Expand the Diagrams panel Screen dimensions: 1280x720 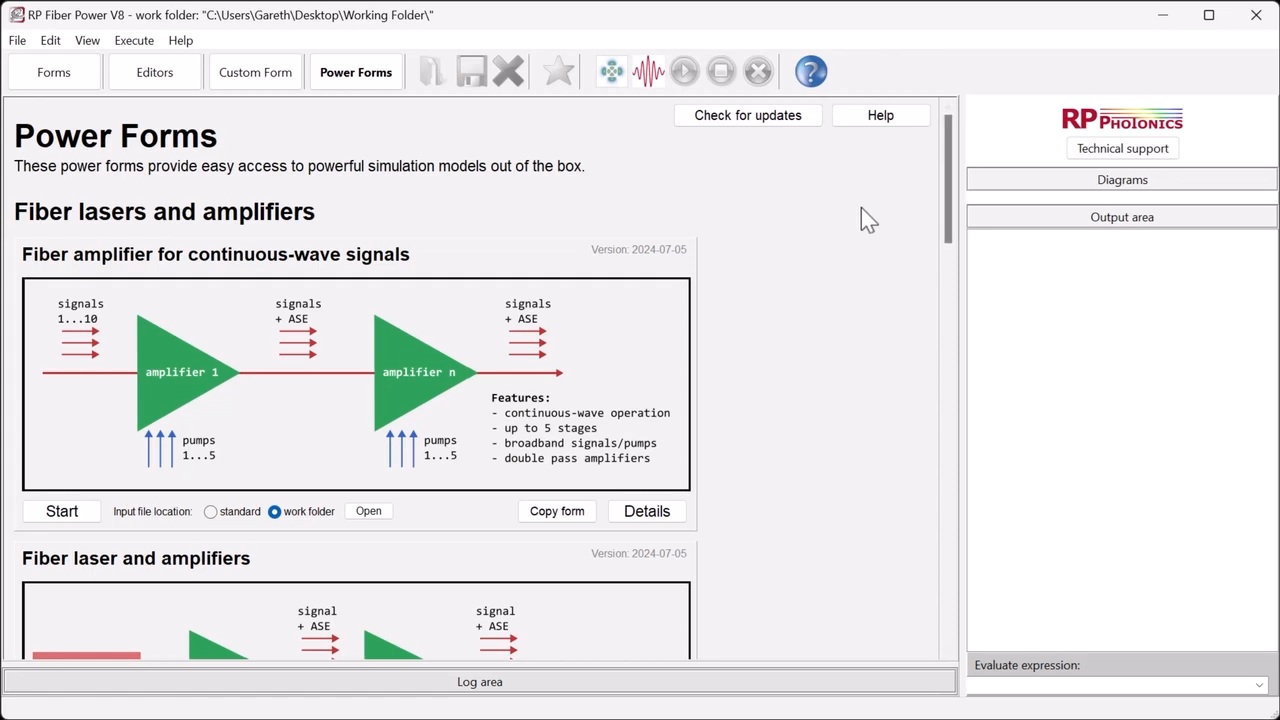click(1121, 180)
